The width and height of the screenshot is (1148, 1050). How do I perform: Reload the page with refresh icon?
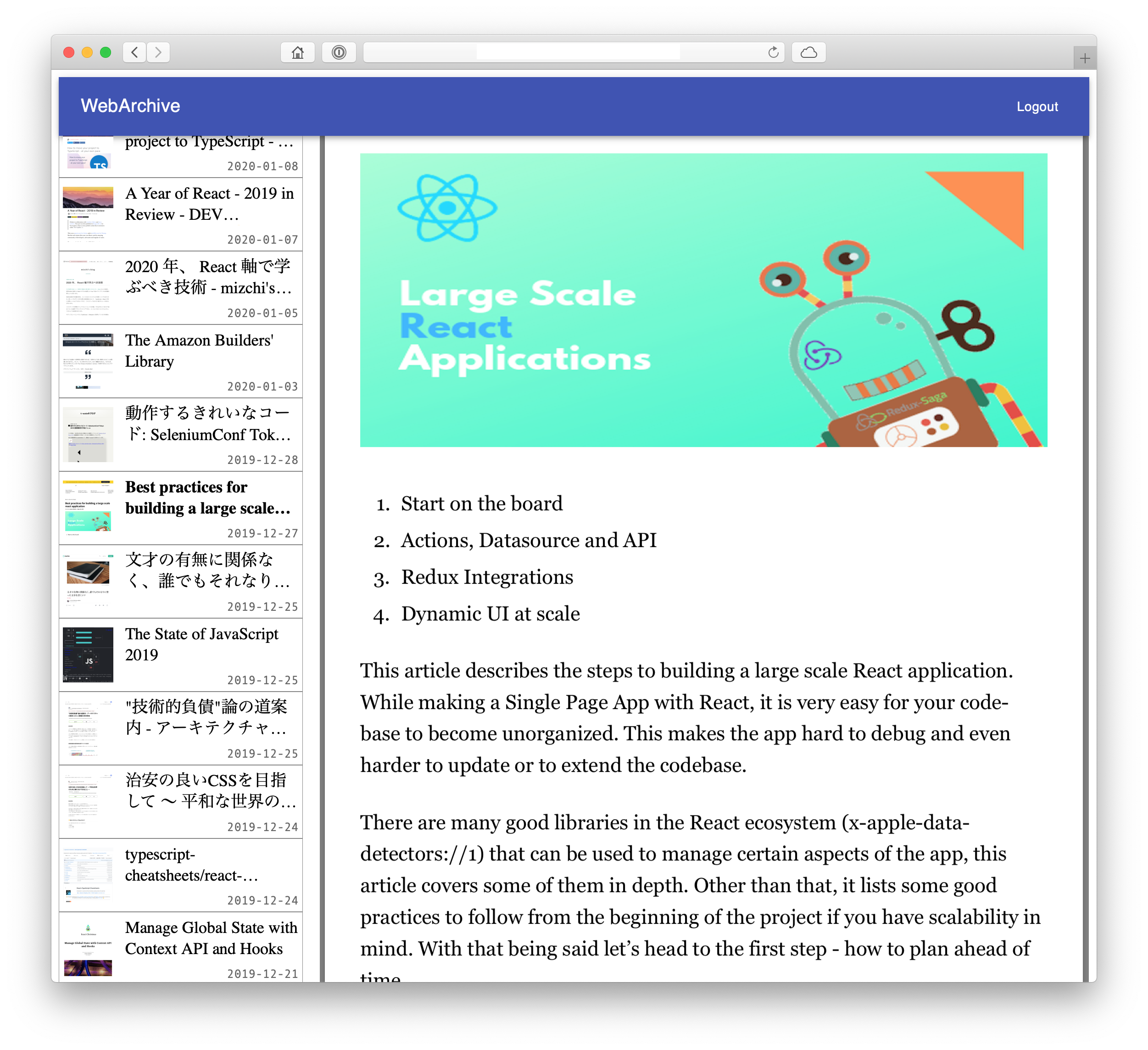point(773,52)
